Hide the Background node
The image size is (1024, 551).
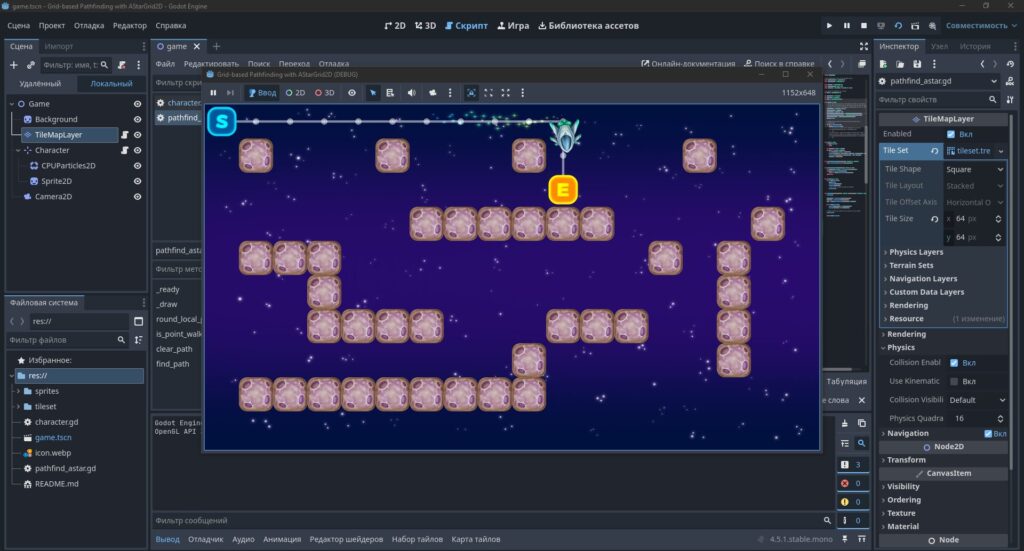137,119
